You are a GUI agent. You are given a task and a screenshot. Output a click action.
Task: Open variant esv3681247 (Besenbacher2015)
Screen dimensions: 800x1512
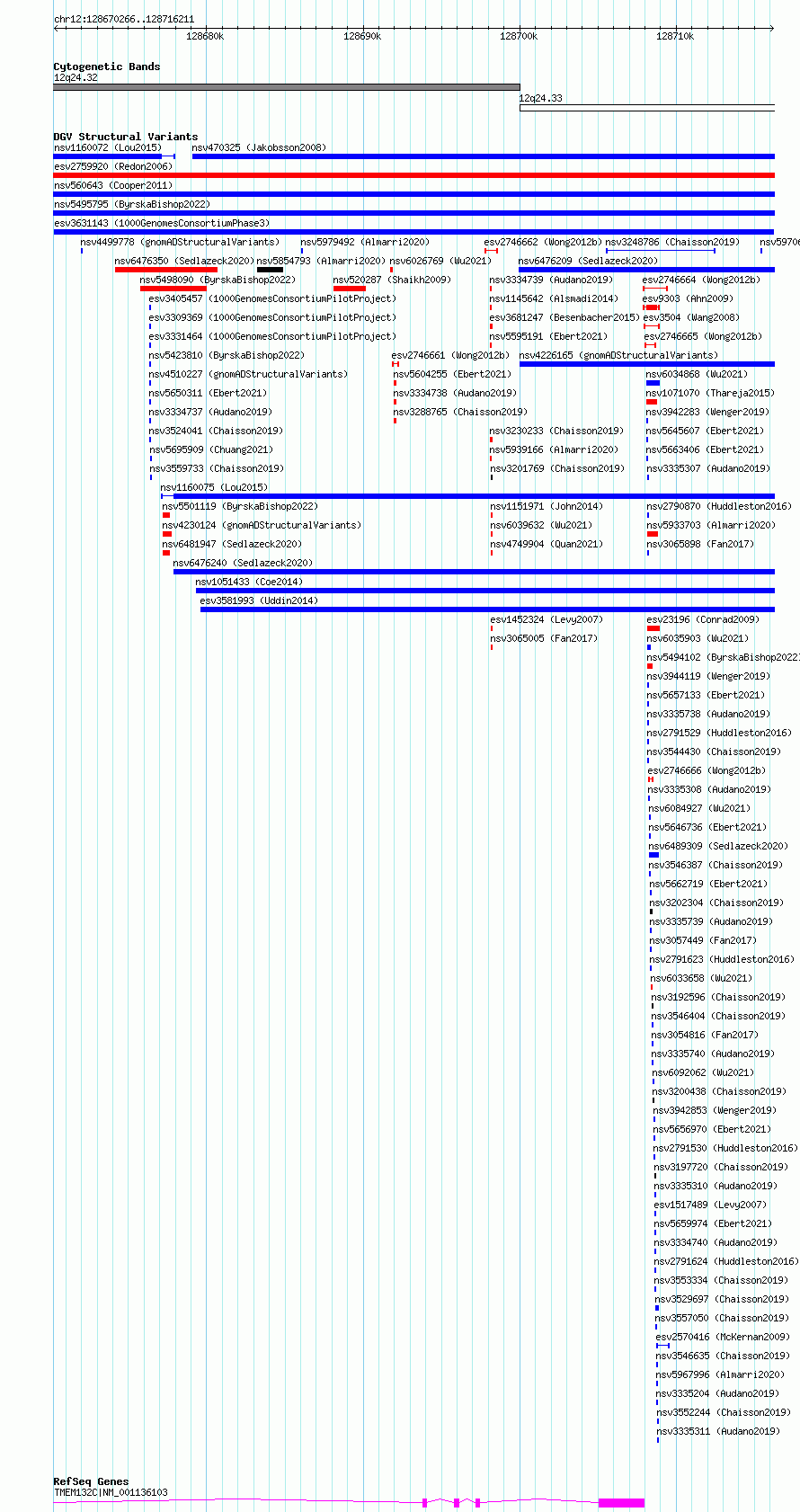pyautogui.click(x=564, y=317)
